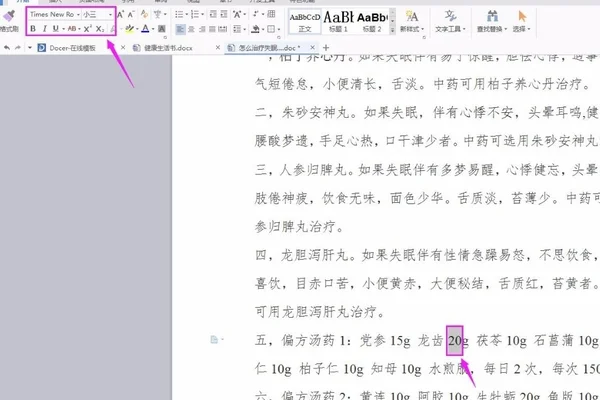The width and height of the screenshot is (600, 400).
Task: Expand the styles gallery
Action: pos(393,30)
